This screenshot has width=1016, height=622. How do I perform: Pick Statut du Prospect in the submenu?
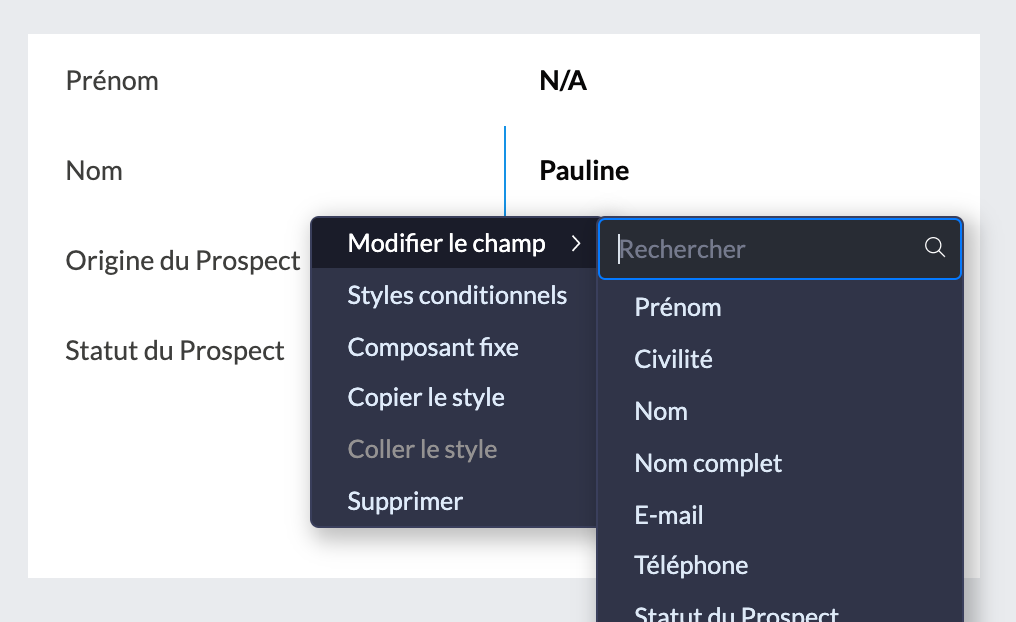click(737, 612)
